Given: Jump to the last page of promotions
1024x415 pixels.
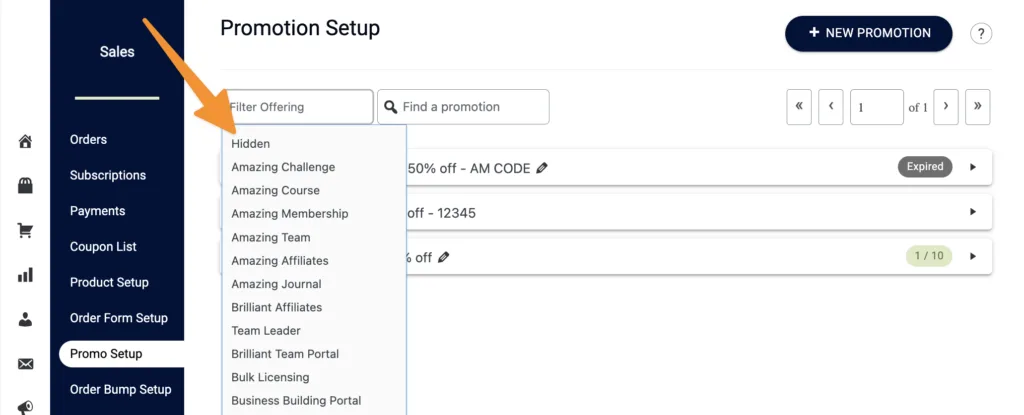Looking at the screenshot, I should (977, 107).
